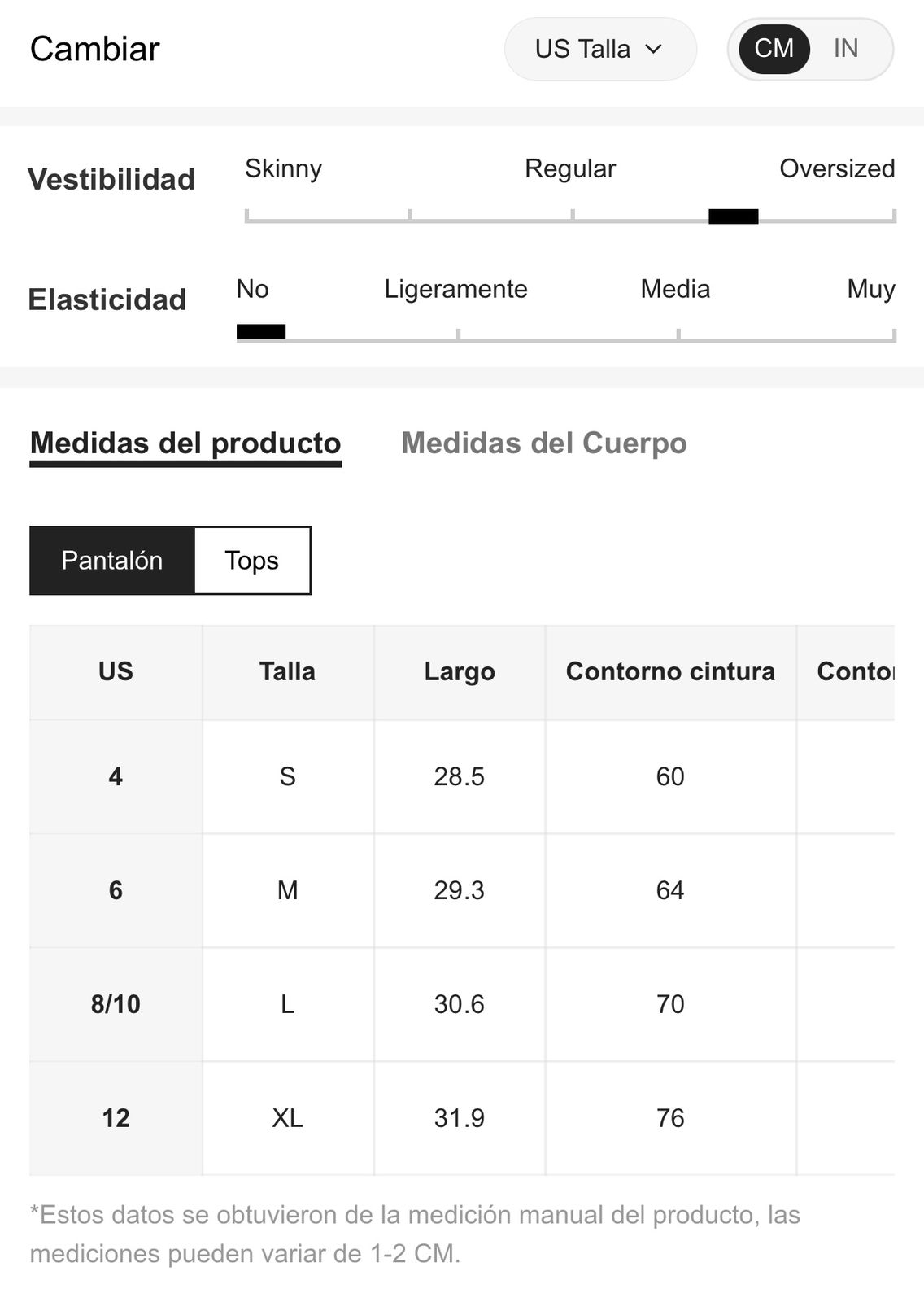924x1302 pixels.
Task: Open the US Talla size dropdown
Action: click(600, 49)
